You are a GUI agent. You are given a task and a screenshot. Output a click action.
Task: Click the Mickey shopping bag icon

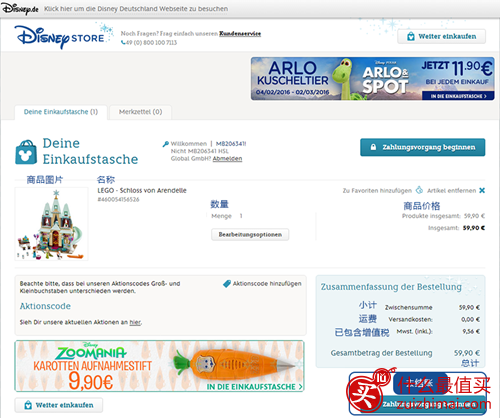tap(26, 152)
